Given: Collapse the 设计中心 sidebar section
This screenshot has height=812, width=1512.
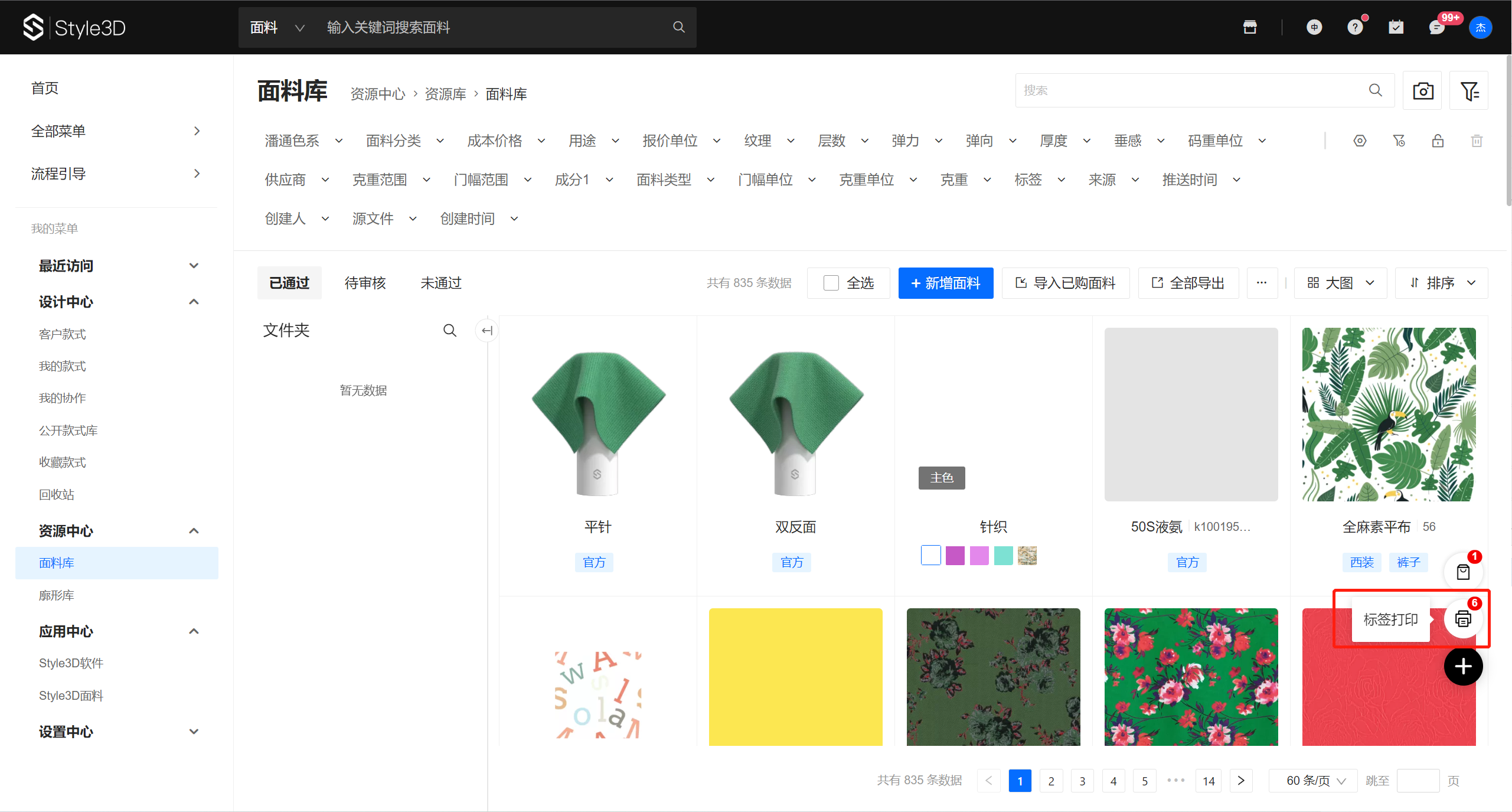Looking at the screenshot, I should (x=193, y=302).
